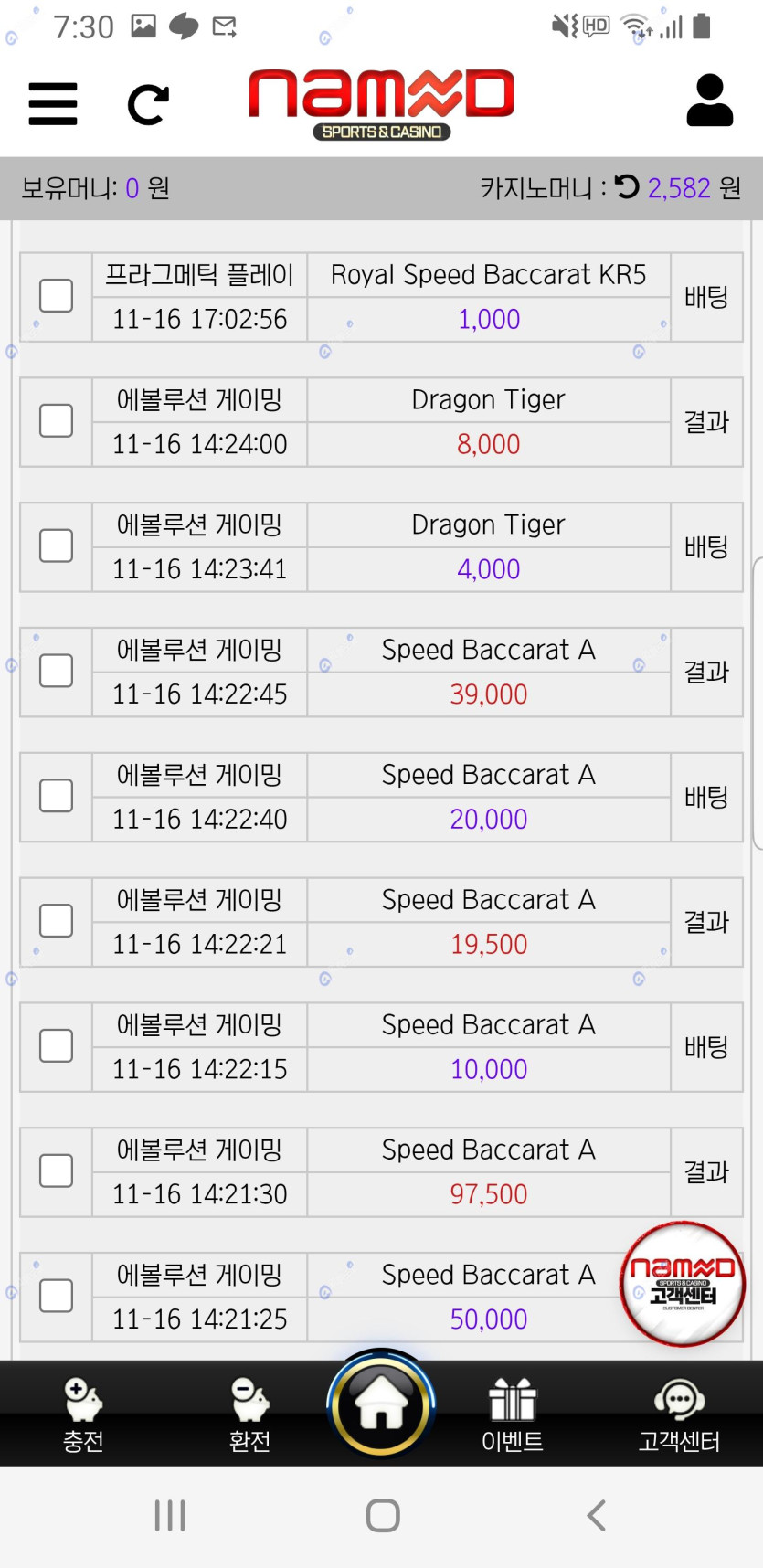Tap the 2,582 casino money amount
This screenshot has height=1568, width=763.
click(x=679, y=188)
